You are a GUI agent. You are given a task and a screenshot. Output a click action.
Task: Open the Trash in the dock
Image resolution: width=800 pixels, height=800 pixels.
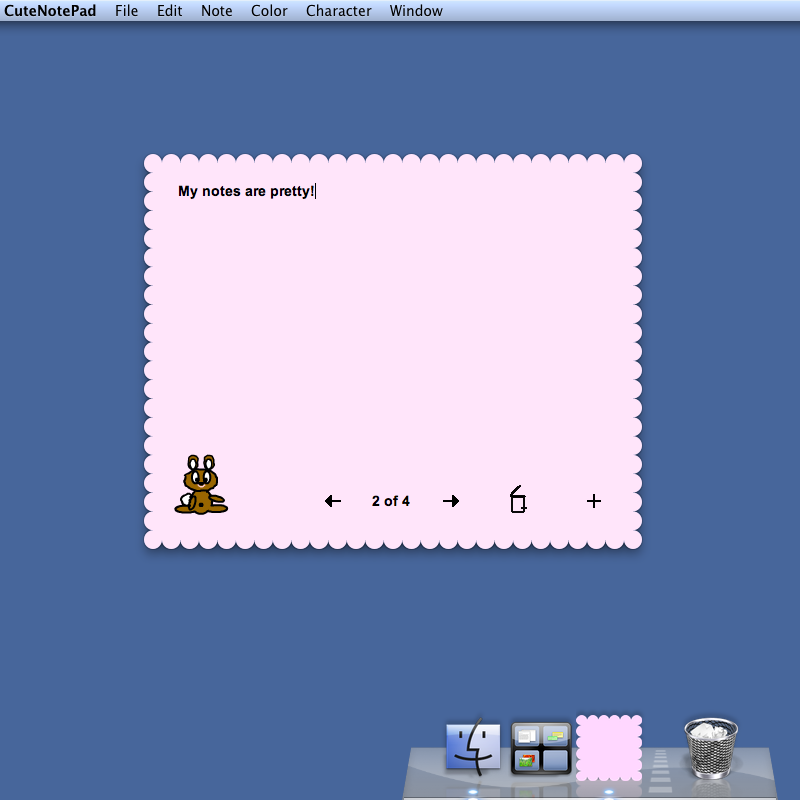pos(711,748)
